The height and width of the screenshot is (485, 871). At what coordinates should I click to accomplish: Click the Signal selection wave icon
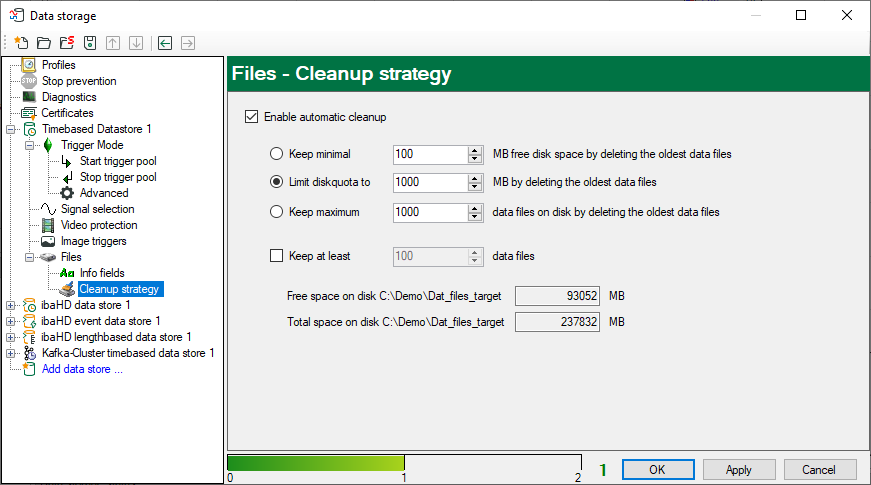click(x=48, y=209)
